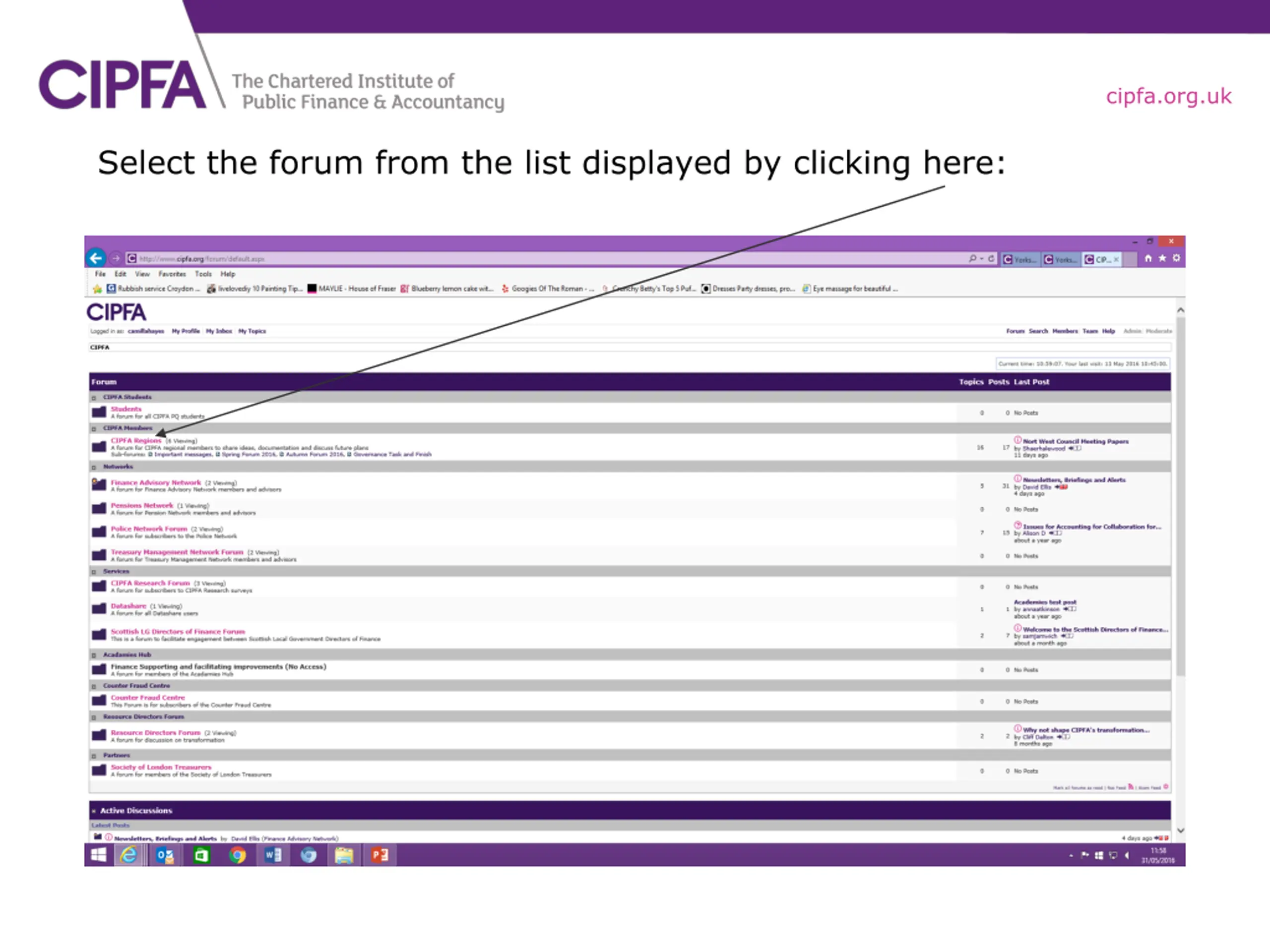Open the CIPFA Research Forum link

(x=150, y=583)
